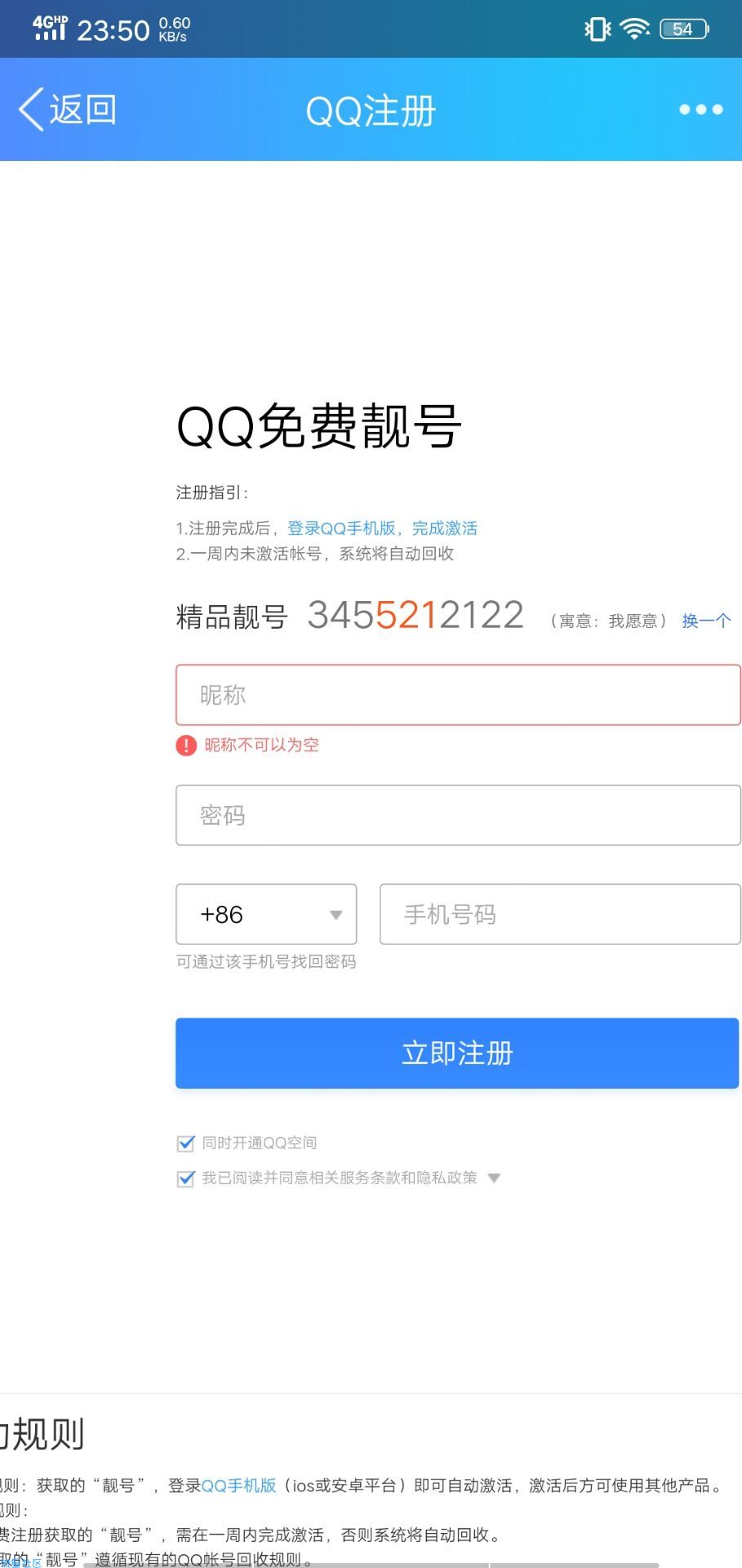
Task: Toggle the 我已阅读并同意相关服务条款 checkbox
Action: 186,1178
